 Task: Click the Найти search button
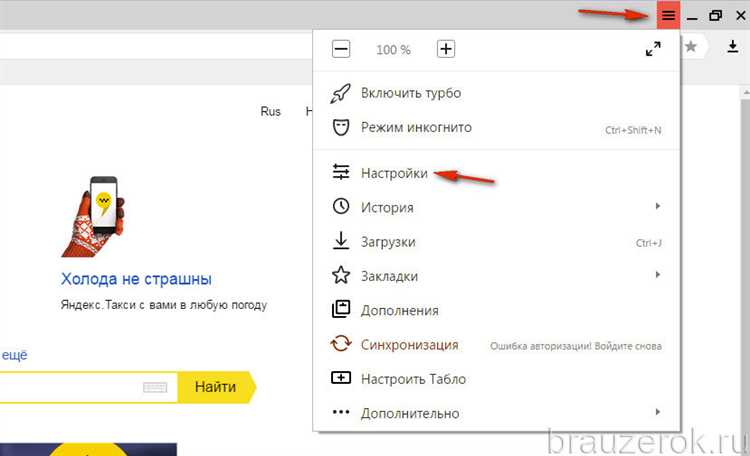click(x=216, y=387)
